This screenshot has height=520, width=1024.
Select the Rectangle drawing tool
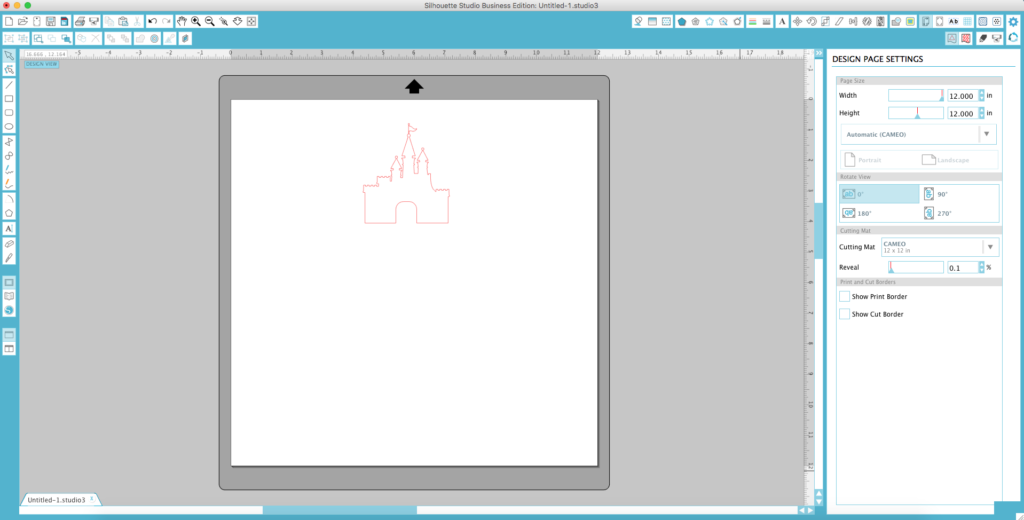(x=9, y=99)
